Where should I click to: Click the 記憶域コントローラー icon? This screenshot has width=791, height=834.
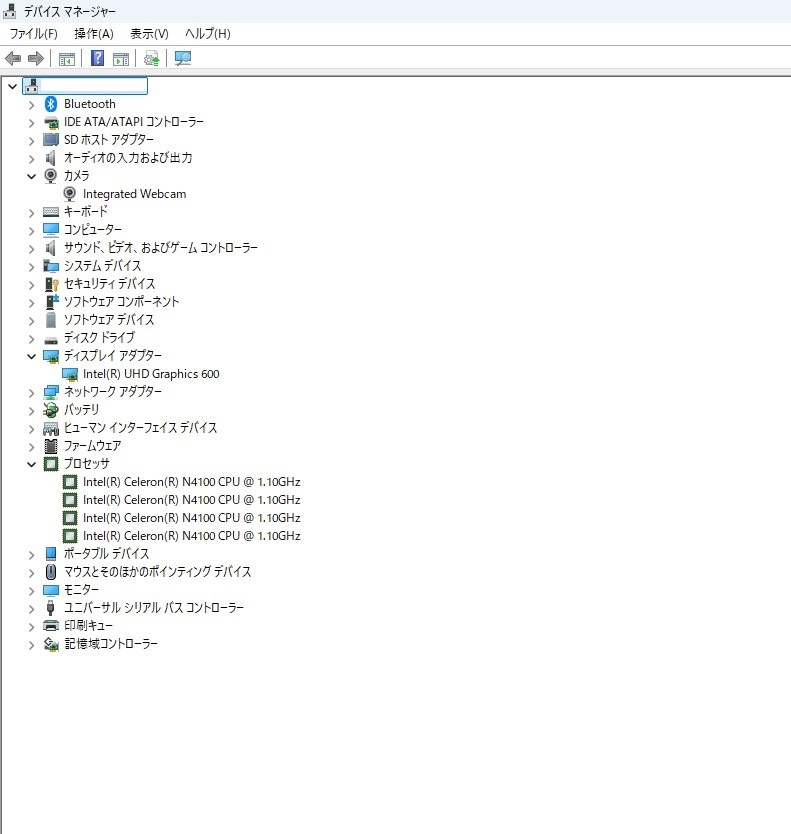tap(51, 644)
